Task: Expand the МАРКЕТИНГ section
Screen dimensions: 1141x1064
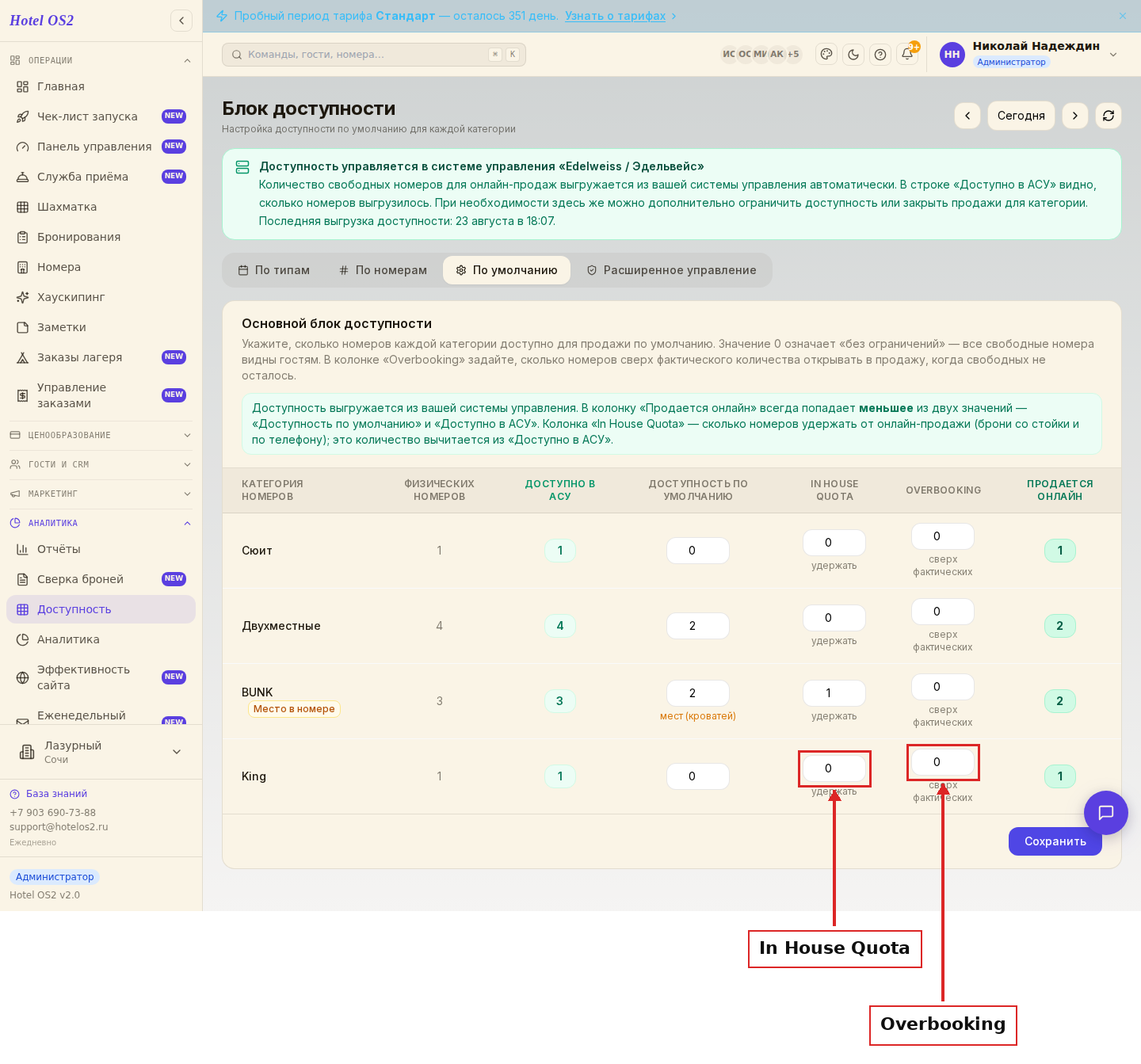Action: point(101,494)
